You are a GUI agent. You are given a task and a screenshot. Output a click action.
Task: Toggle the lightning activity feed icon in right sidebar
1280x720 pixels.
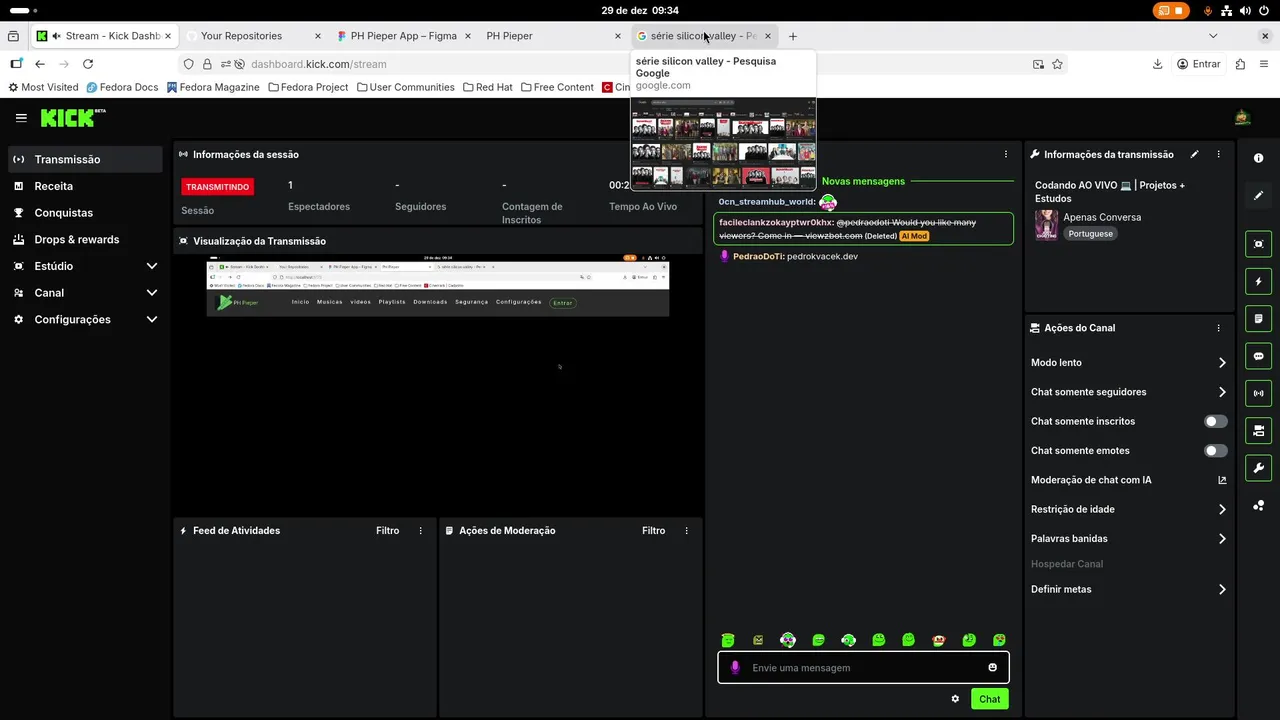click(1258, 281)
